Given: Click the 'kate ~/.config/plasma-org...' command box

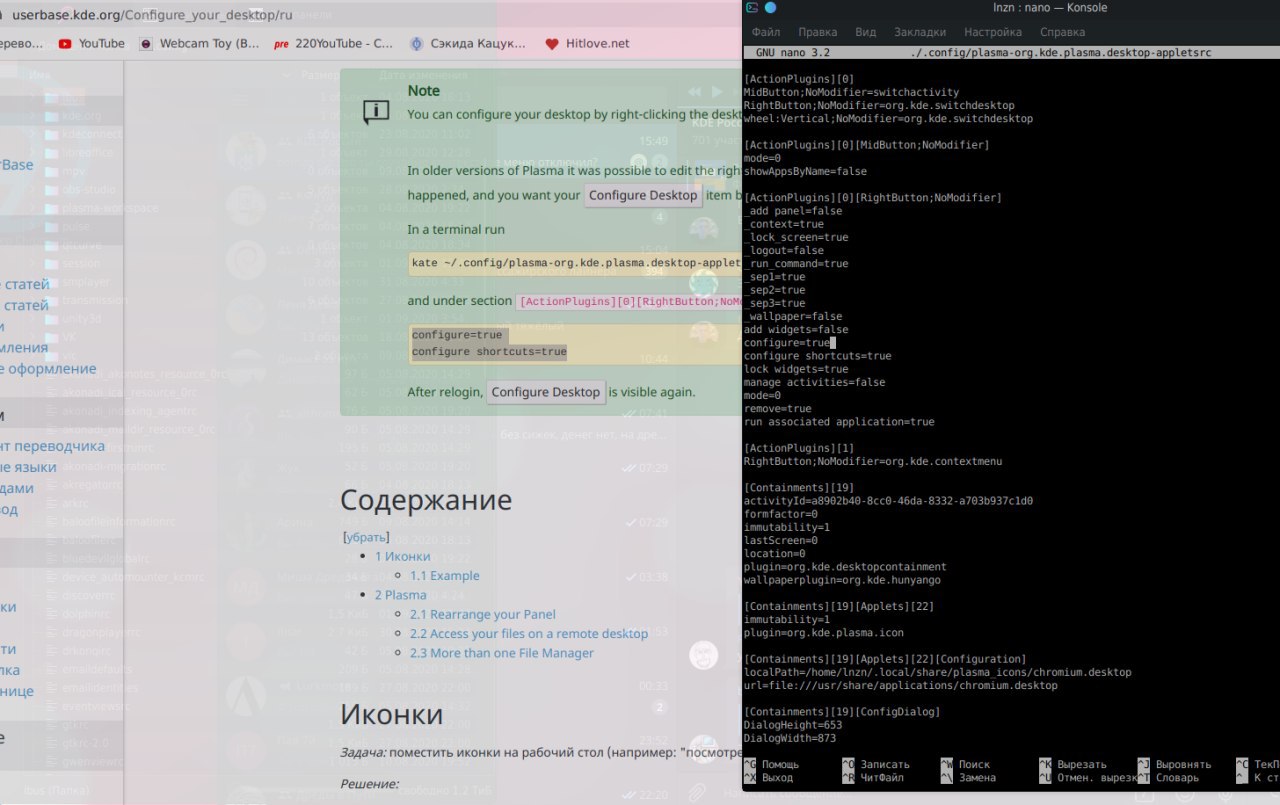Looking at the screenshot, I should pos(575,264).
